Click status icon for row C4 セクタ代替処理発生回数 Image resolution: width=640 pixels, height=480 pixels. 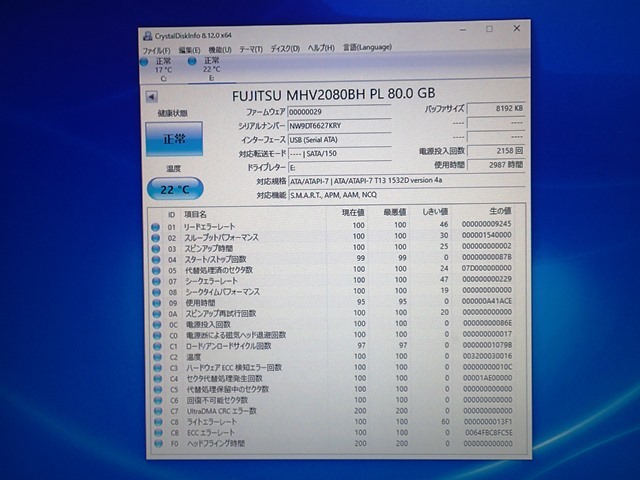158,379
